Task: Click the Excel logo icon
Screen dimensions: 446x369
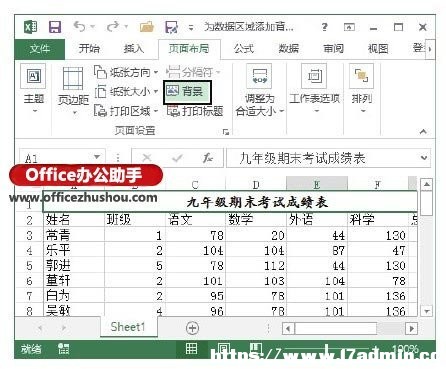Action: (x=31, y=27)
